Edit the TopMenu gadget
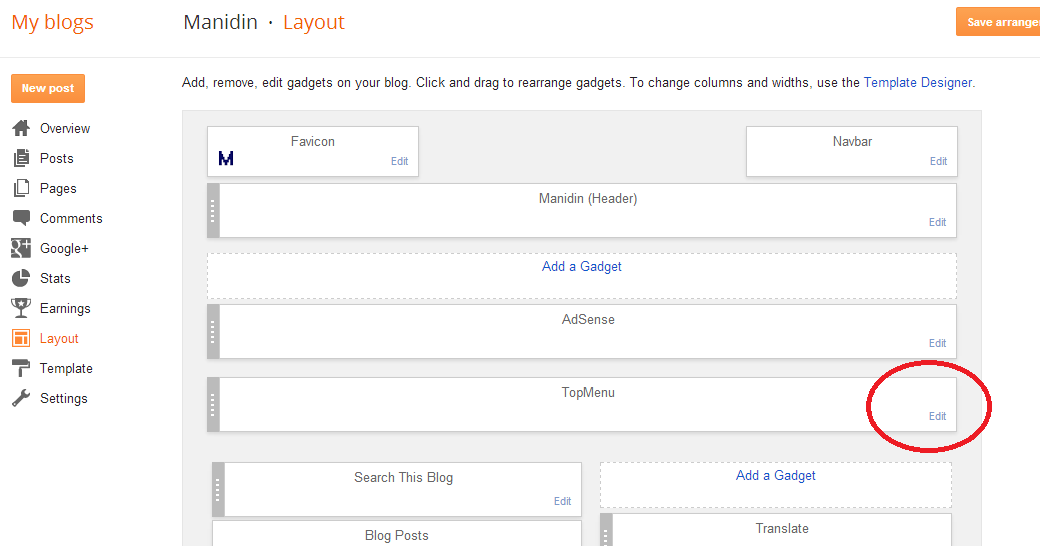 pyautogui.click(x=937, y=416)
